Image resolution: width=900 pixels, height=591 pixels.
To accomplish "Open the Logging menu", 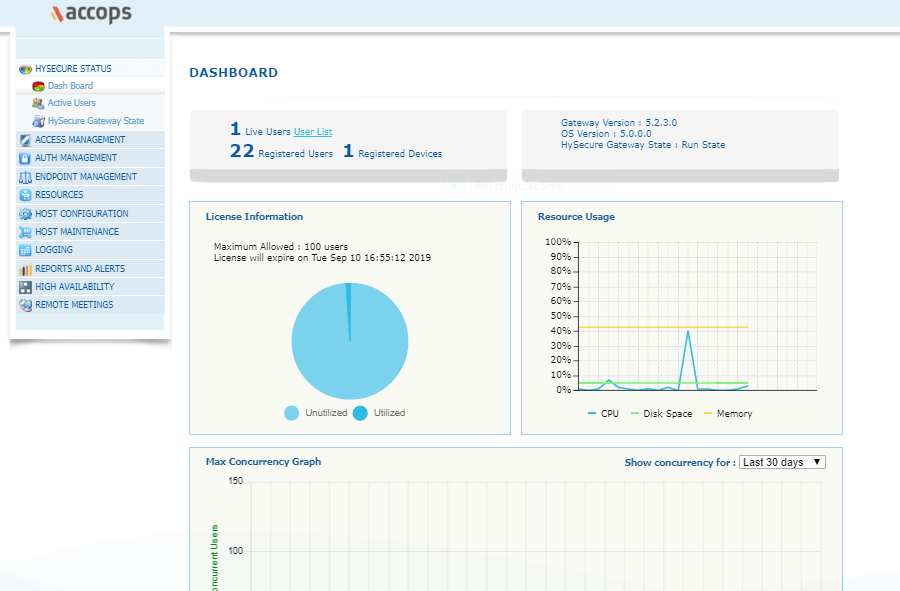I will click(x=91, y=250).
